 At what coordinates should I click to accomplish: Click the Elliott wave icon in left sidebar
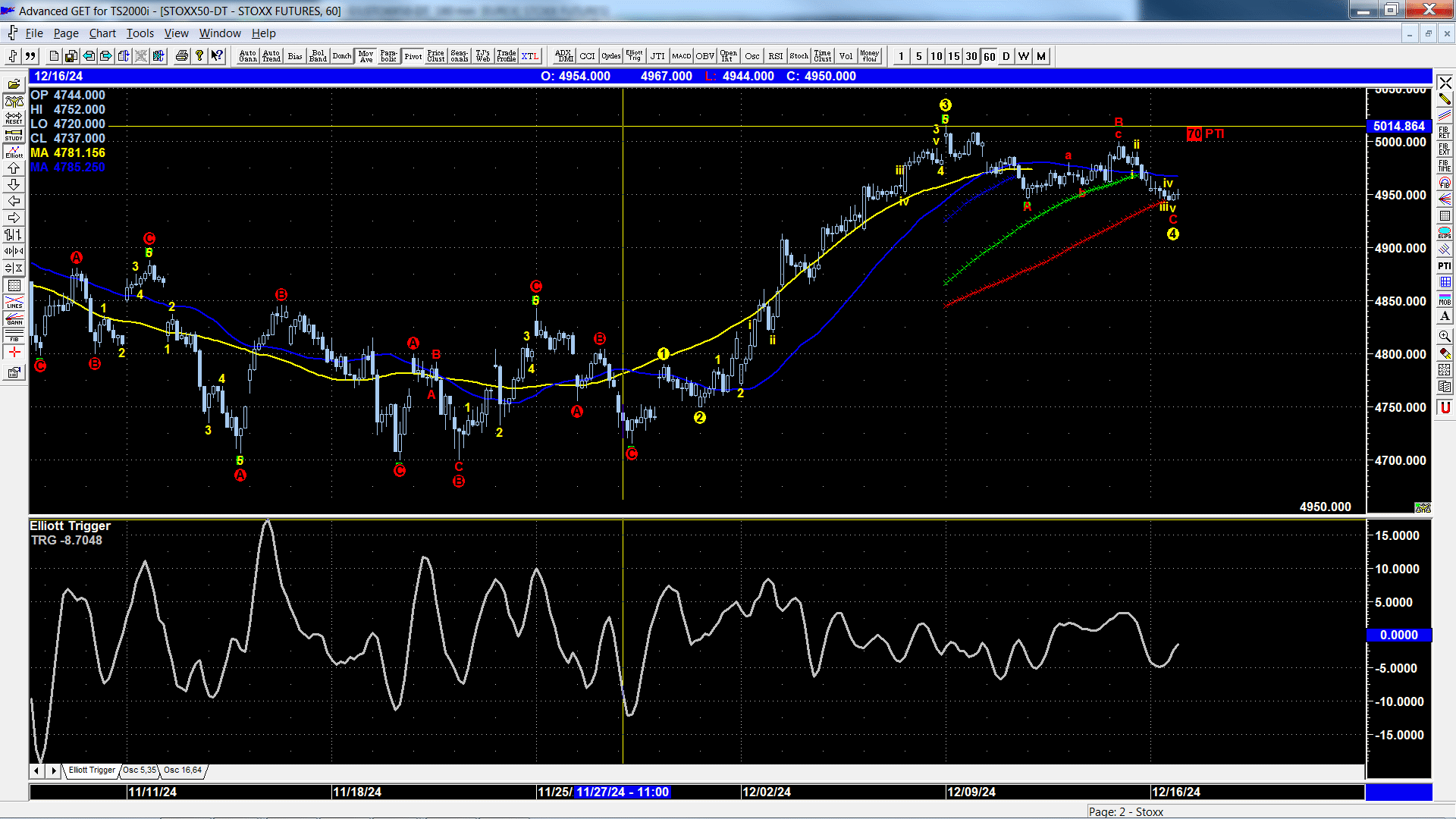(14, 151)
